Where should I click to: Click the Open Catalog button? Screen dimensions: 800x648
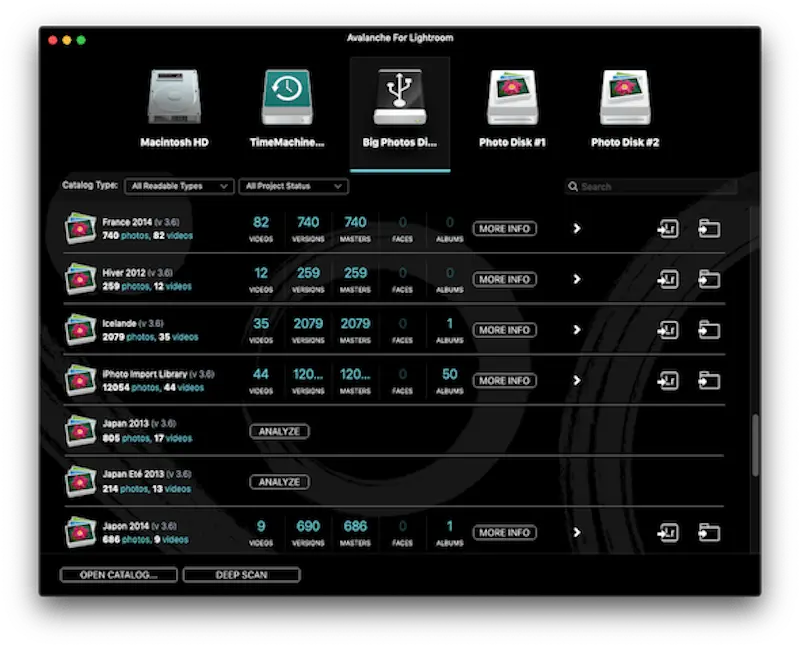point(118,575)
